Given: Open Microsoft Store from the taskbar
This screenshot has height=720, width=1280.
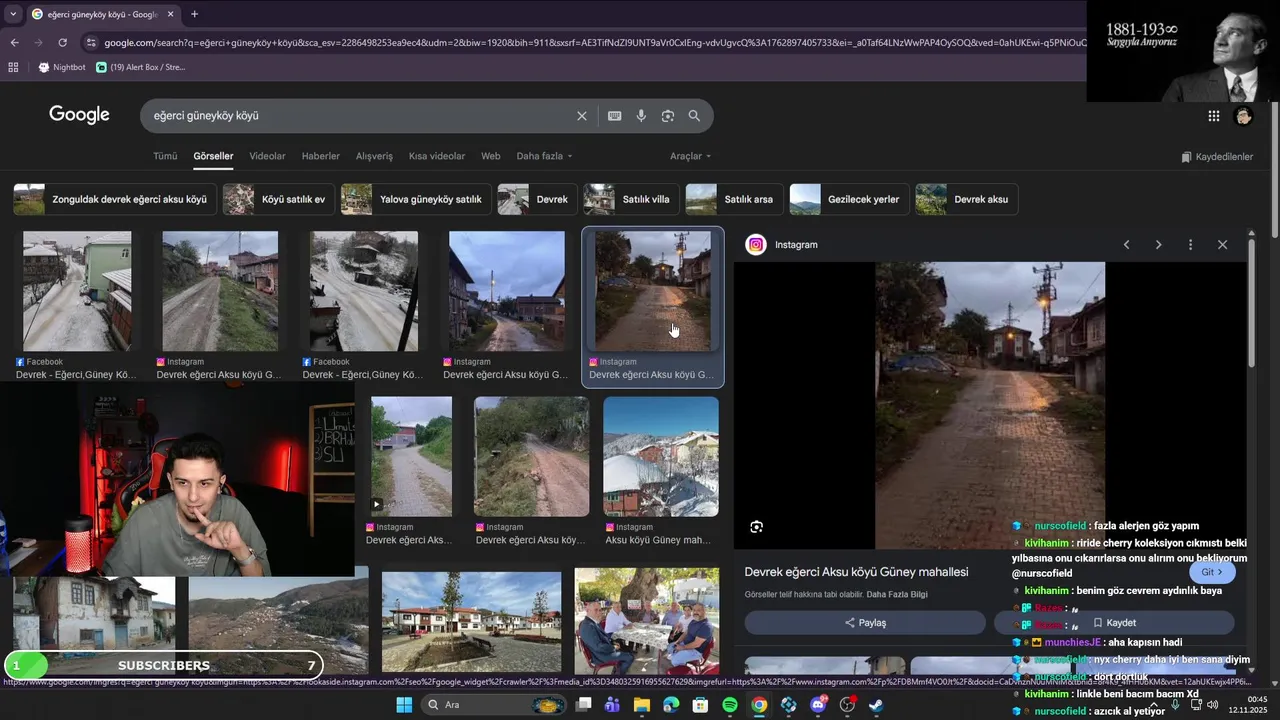Looking at the screenshot, I should 700,705.
